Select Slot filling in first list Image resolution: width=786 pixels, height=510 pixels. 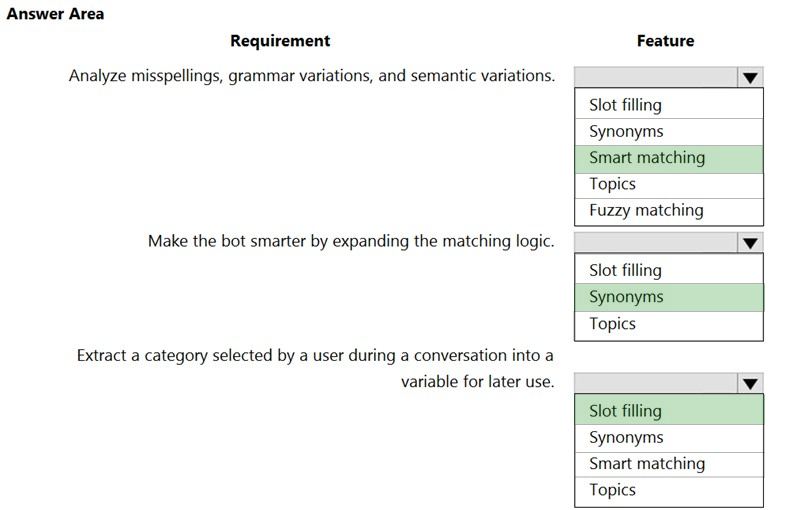669,105
